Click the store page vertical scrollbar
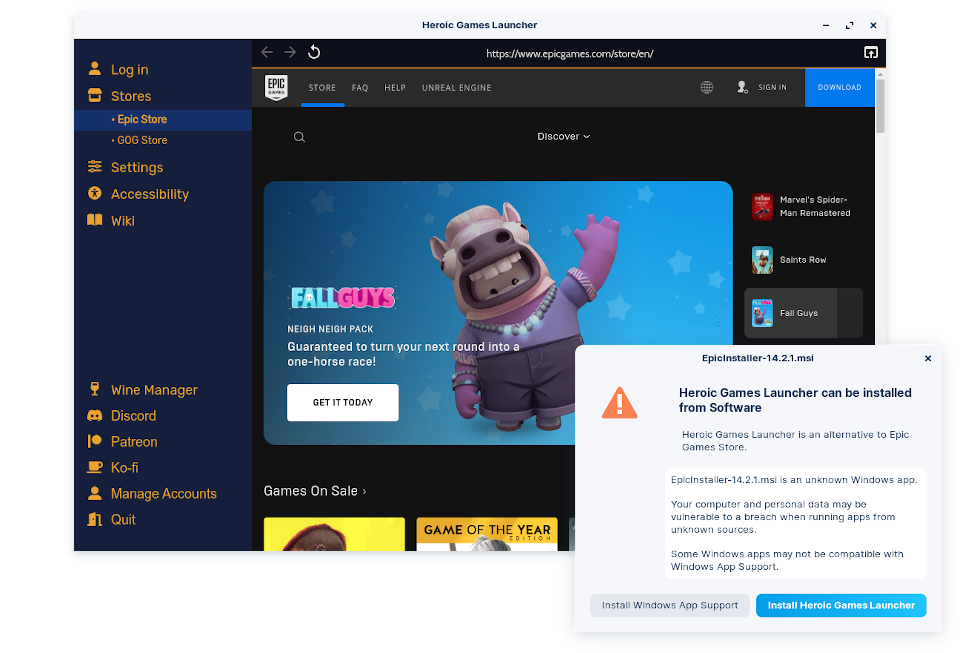Image resolution: width=960 pixels, height=653 pixels. pyautogui.click(x=880, y=105)
